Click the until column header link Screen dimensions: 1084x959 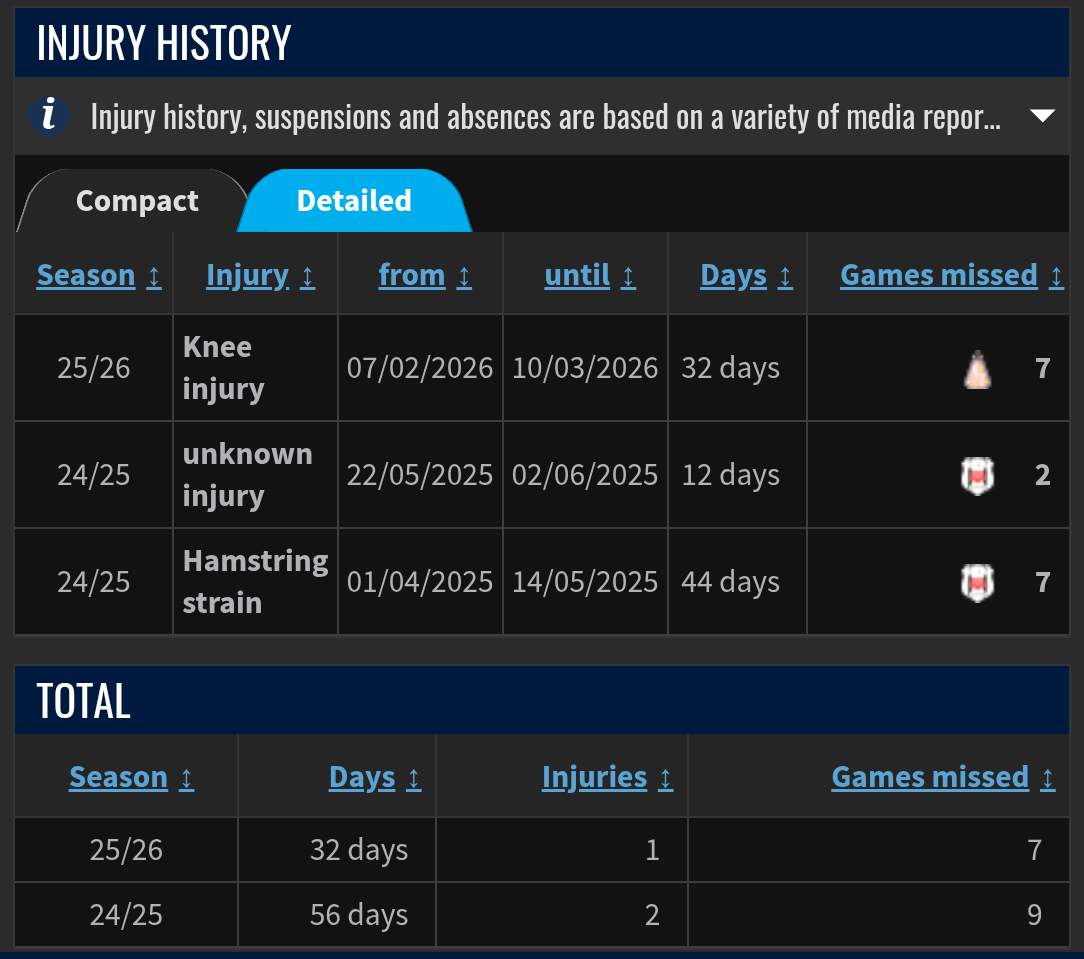[x=577, y=275]
